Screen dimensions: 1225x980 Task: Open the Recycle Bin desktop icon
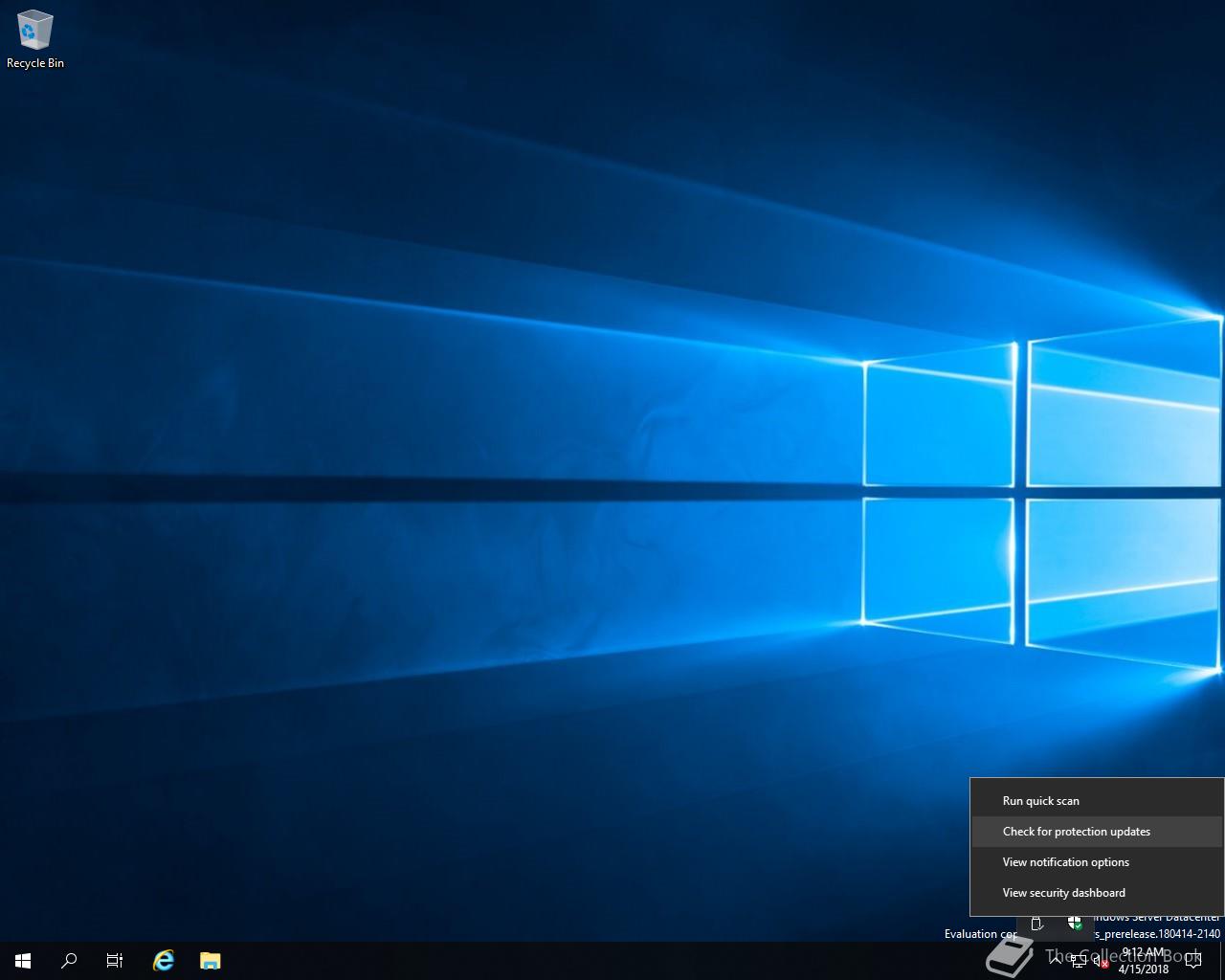(x=35, y=40)
